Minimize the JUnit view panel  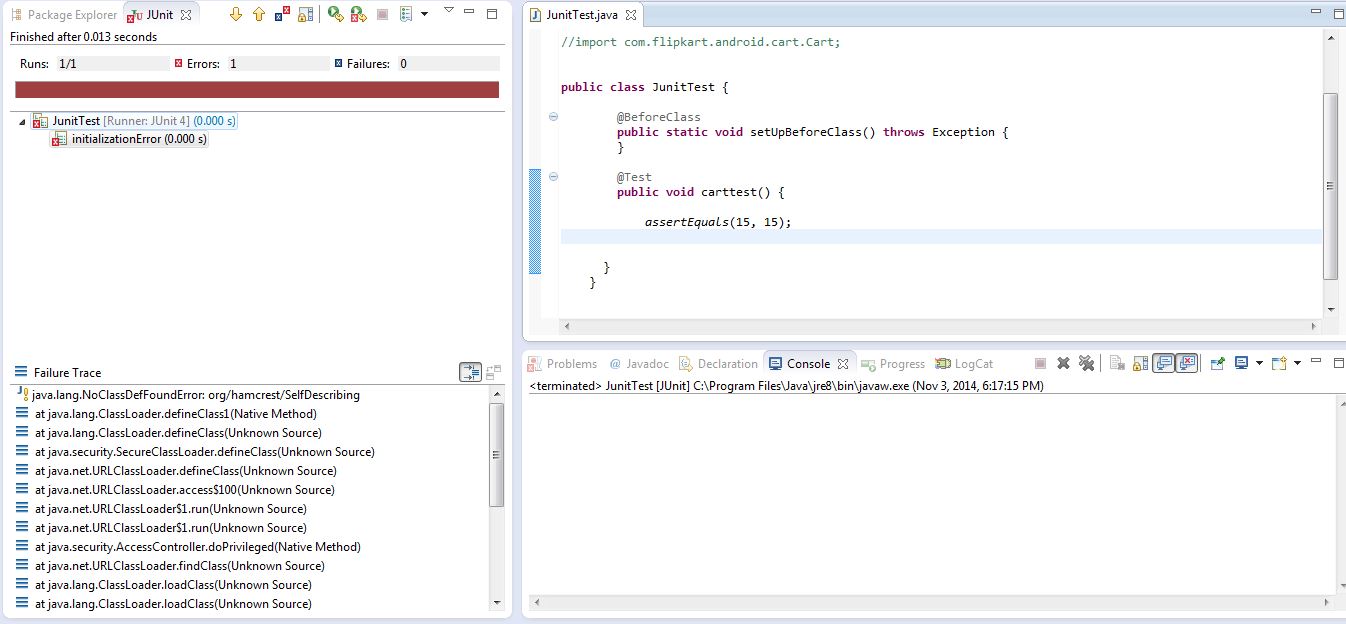(x=469, y=13)
